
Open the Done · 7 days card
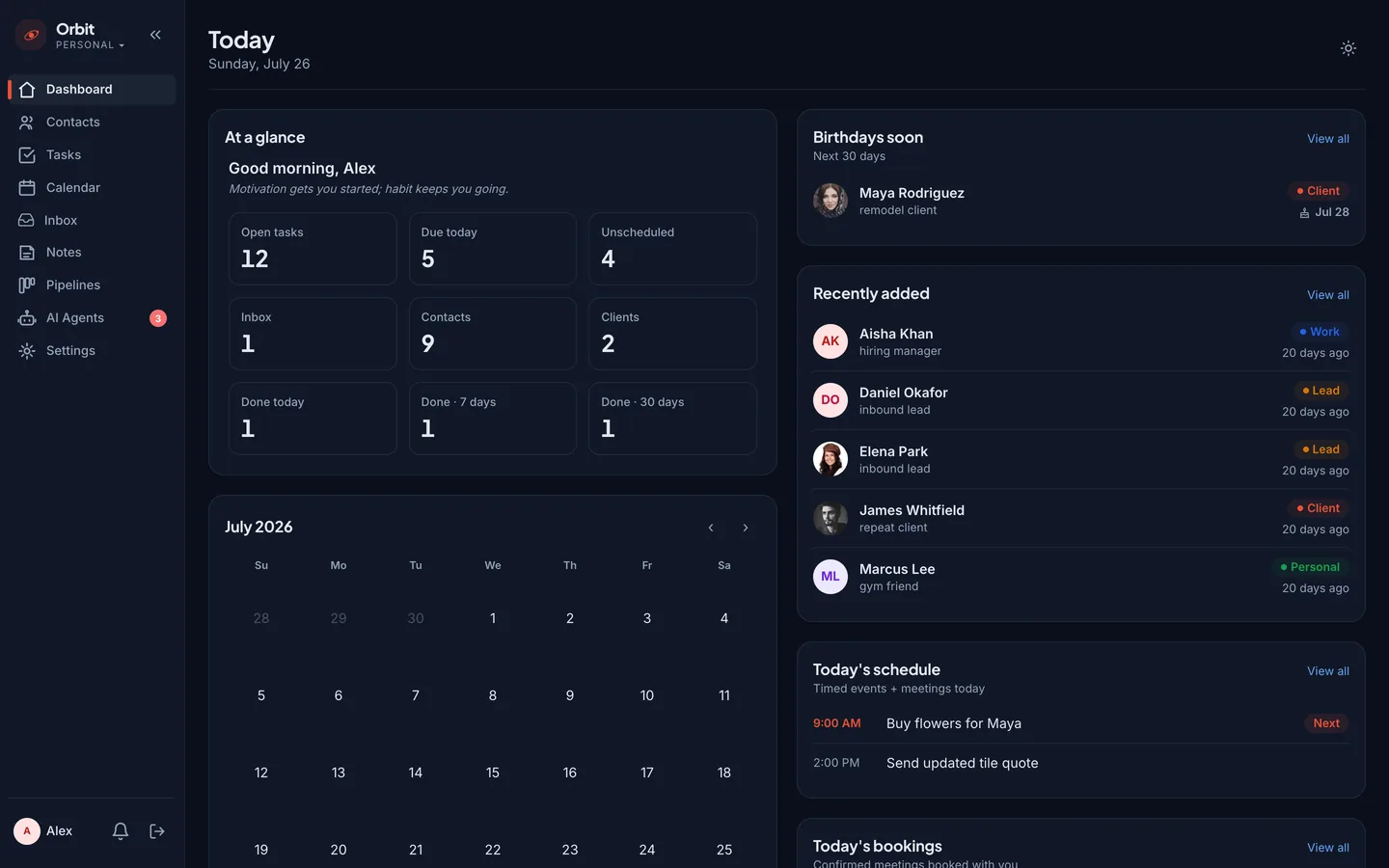pos(493,419)
